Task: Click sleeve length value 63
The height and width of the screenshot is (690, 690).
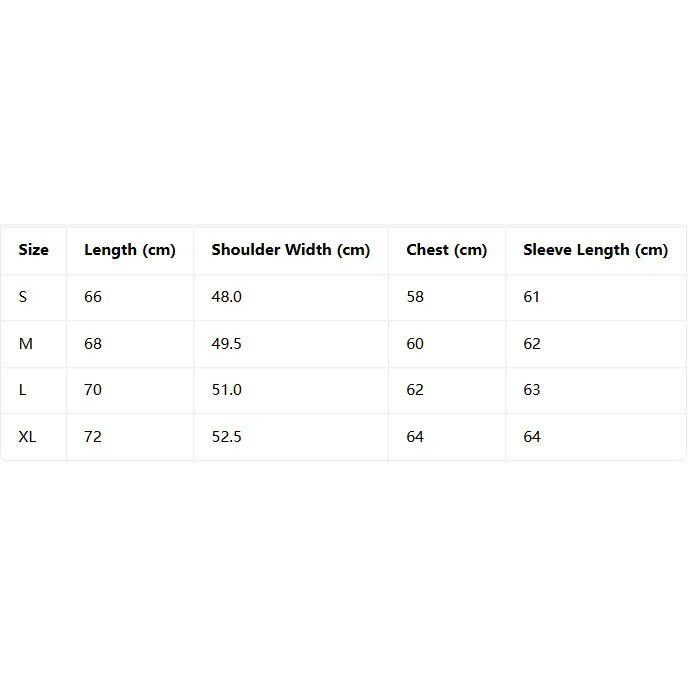Action: 532,389
